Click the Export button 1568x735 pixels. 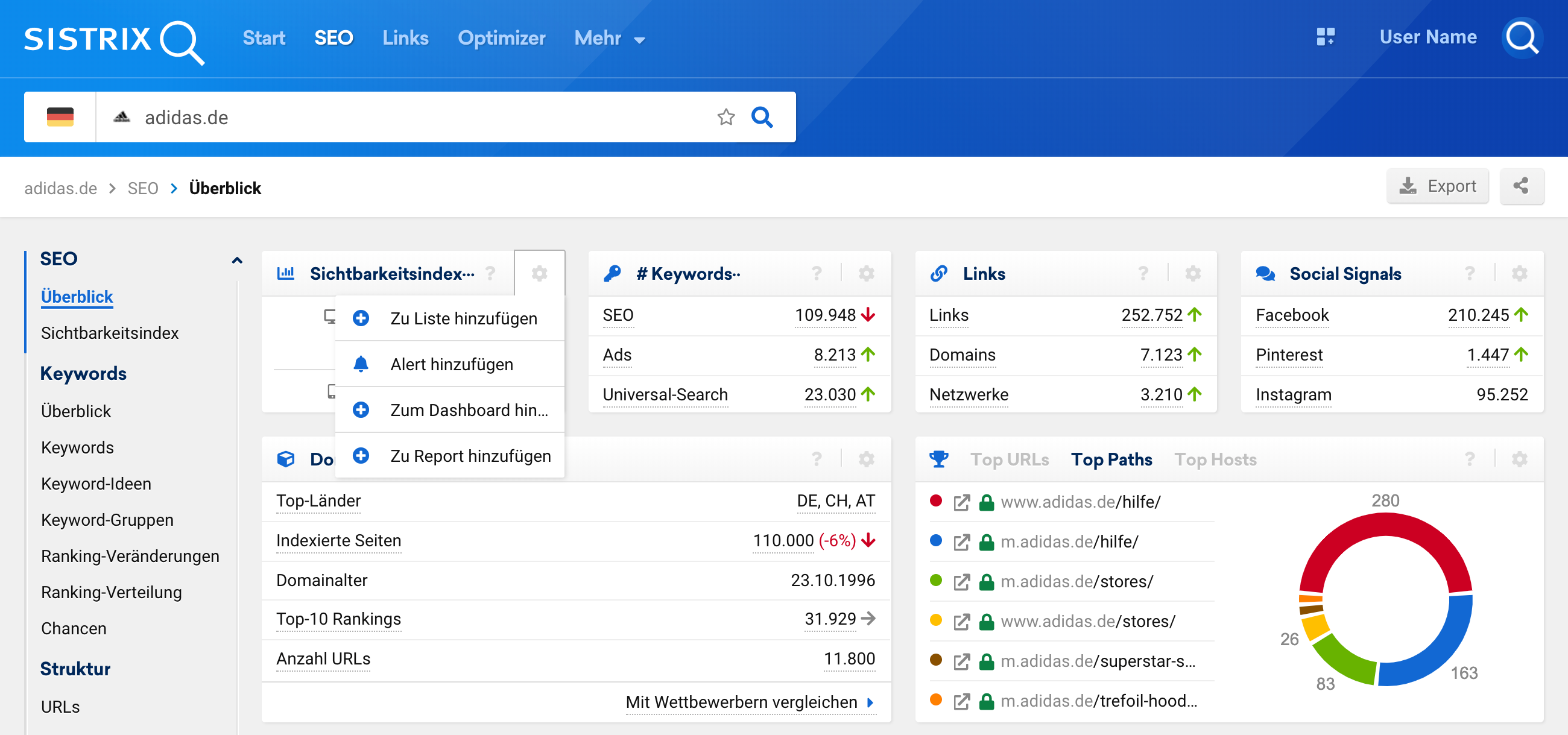click(x=1438, y=186)
